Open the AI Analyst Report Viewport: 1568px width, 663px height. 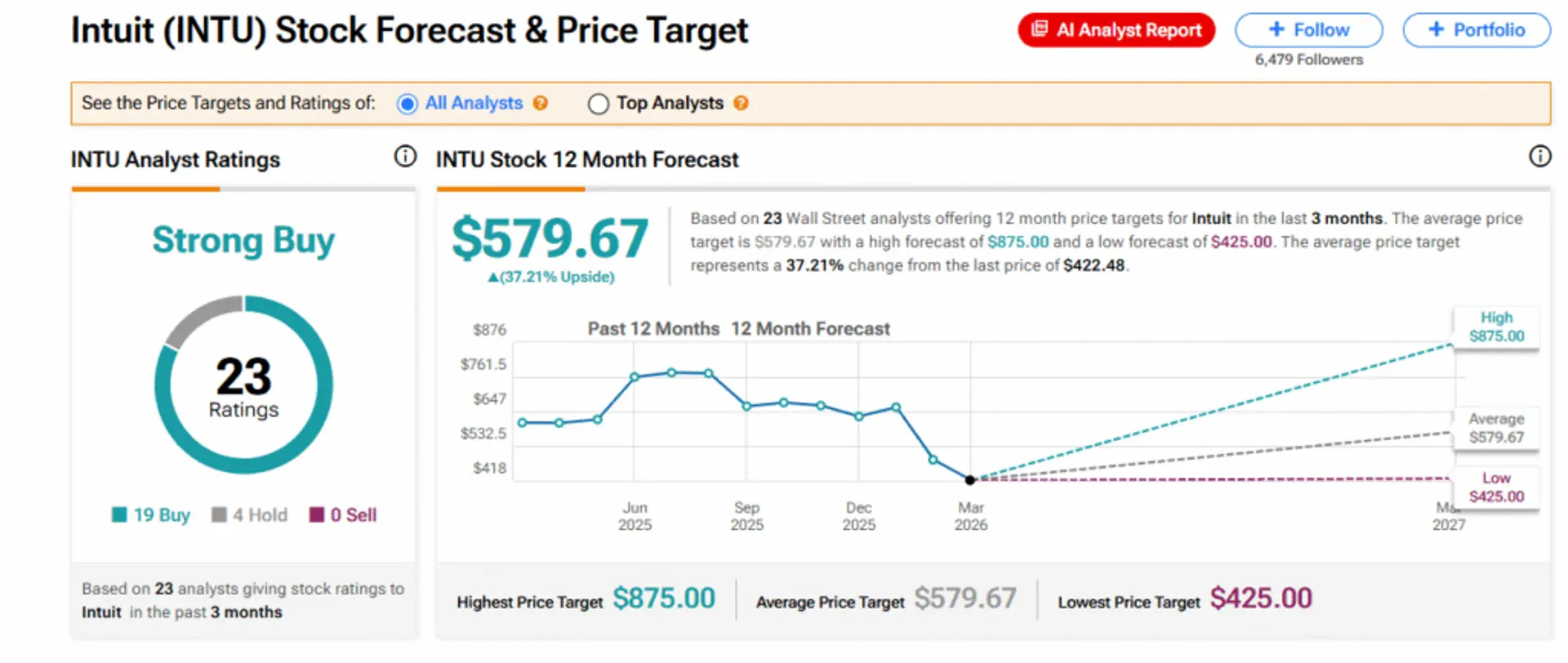pyautogui.click(x=1116, y=29)
